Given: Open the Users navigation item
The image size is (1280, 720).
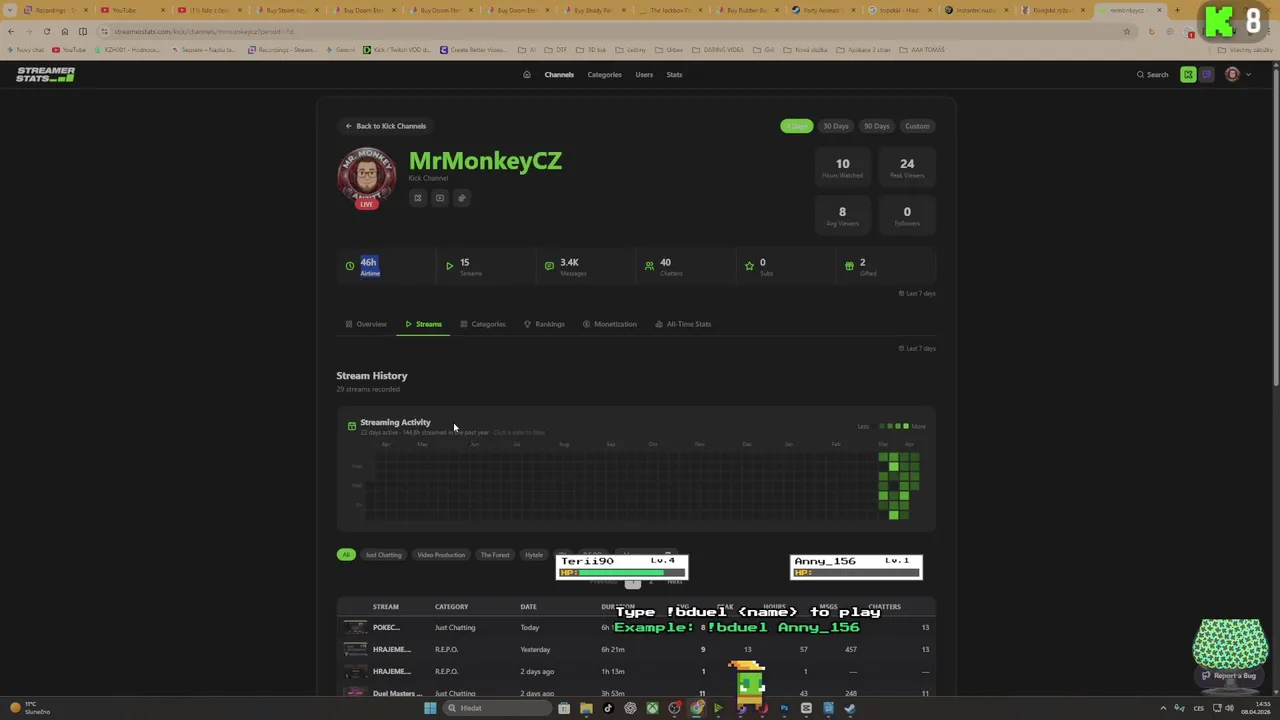Looking at the screenshot, I should click(644, 74).
